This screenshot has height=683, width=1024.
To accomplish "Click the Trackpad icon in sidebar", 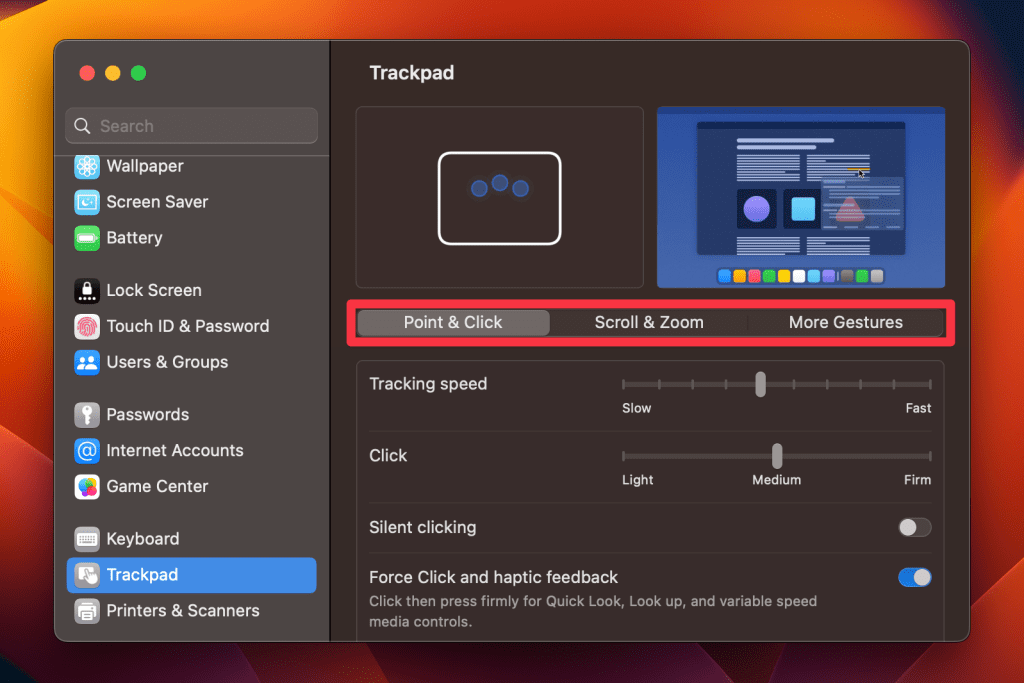I will [87, 575].
